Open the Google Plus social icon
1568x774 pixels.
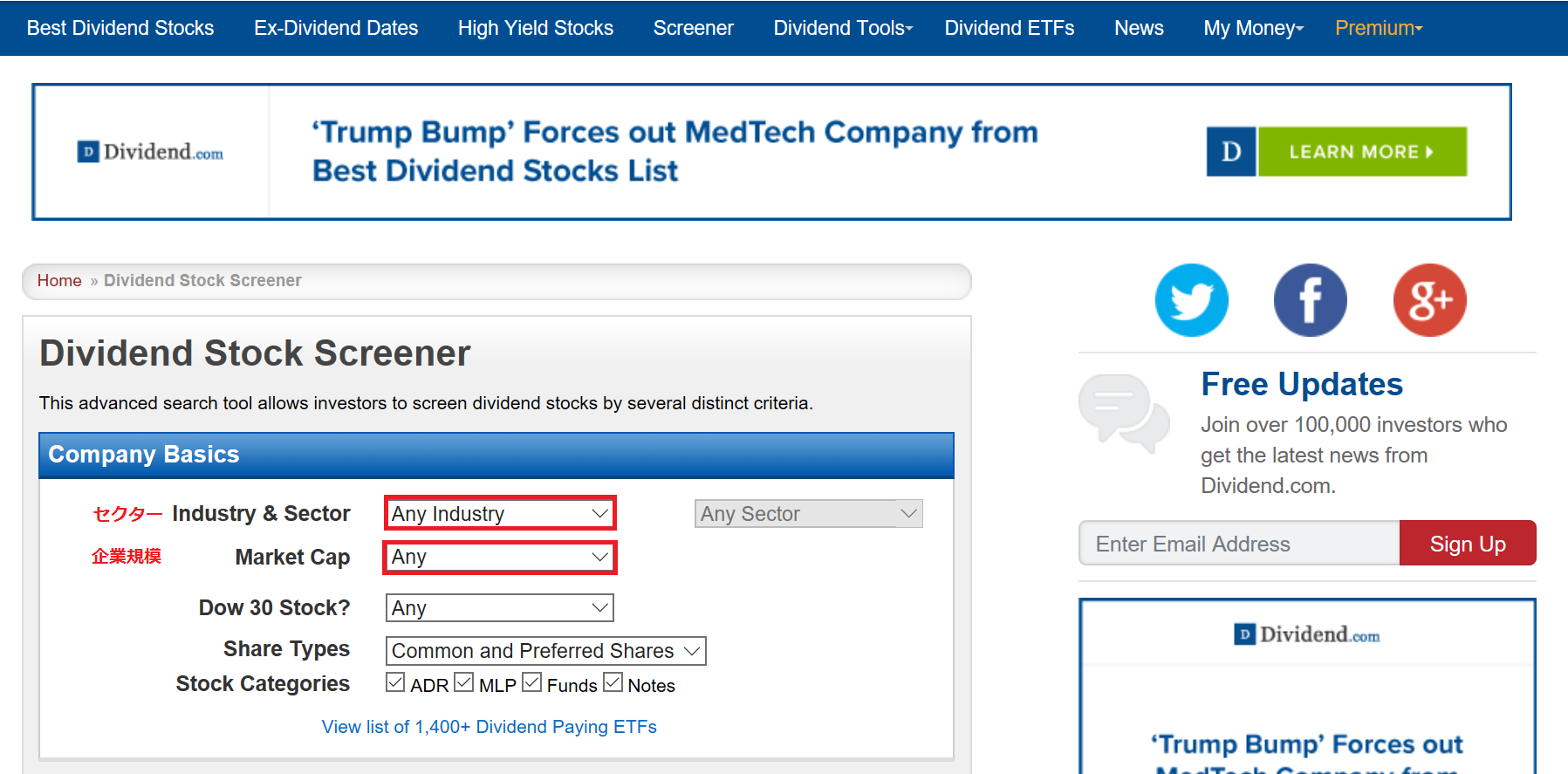point(1429,300)
